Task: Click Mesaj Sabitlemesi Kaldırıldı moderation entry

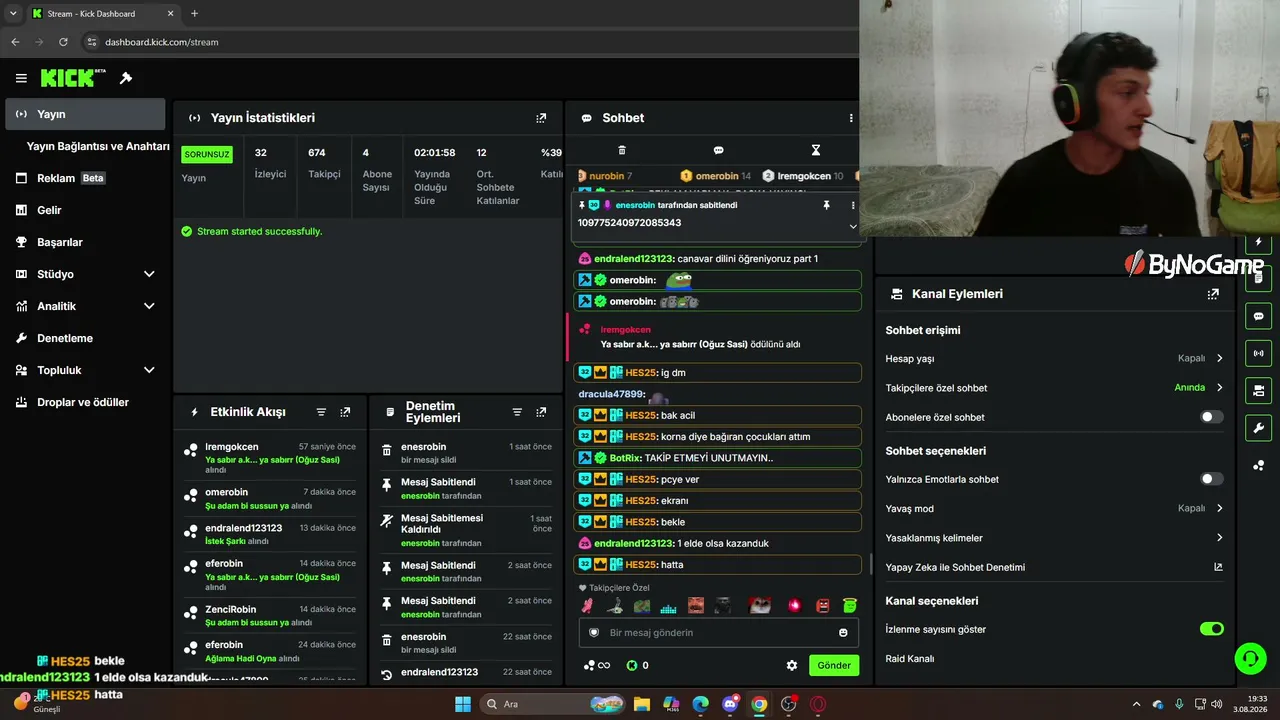Action: [x=466, y=530]
